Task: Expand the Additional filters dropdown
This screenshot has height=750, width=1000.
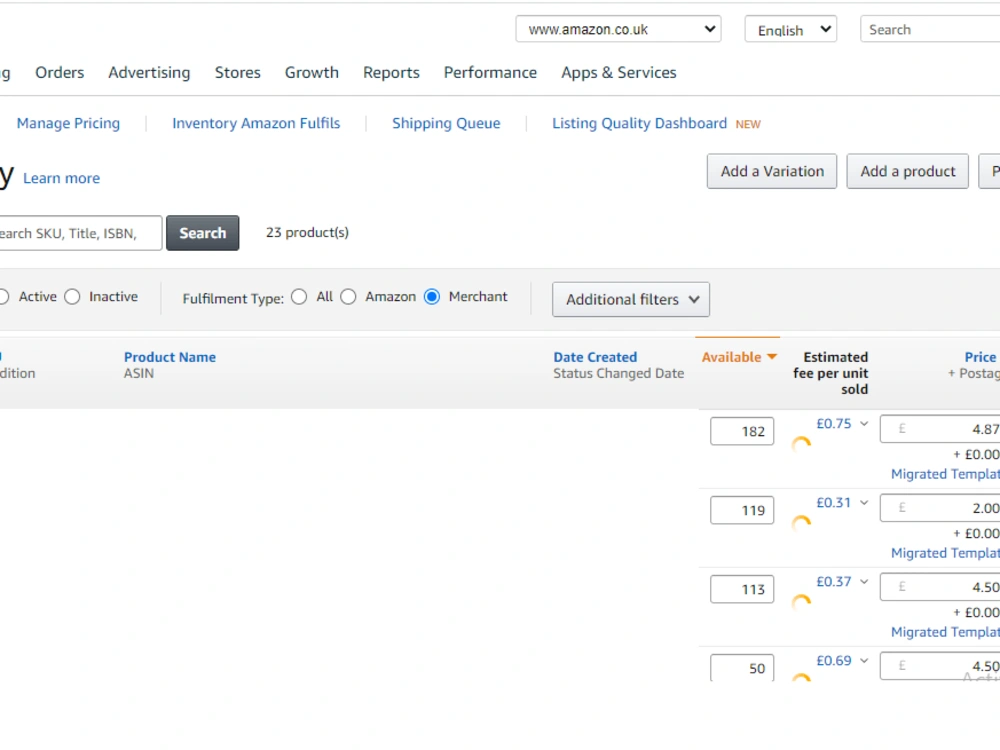Action: point(631,299)
